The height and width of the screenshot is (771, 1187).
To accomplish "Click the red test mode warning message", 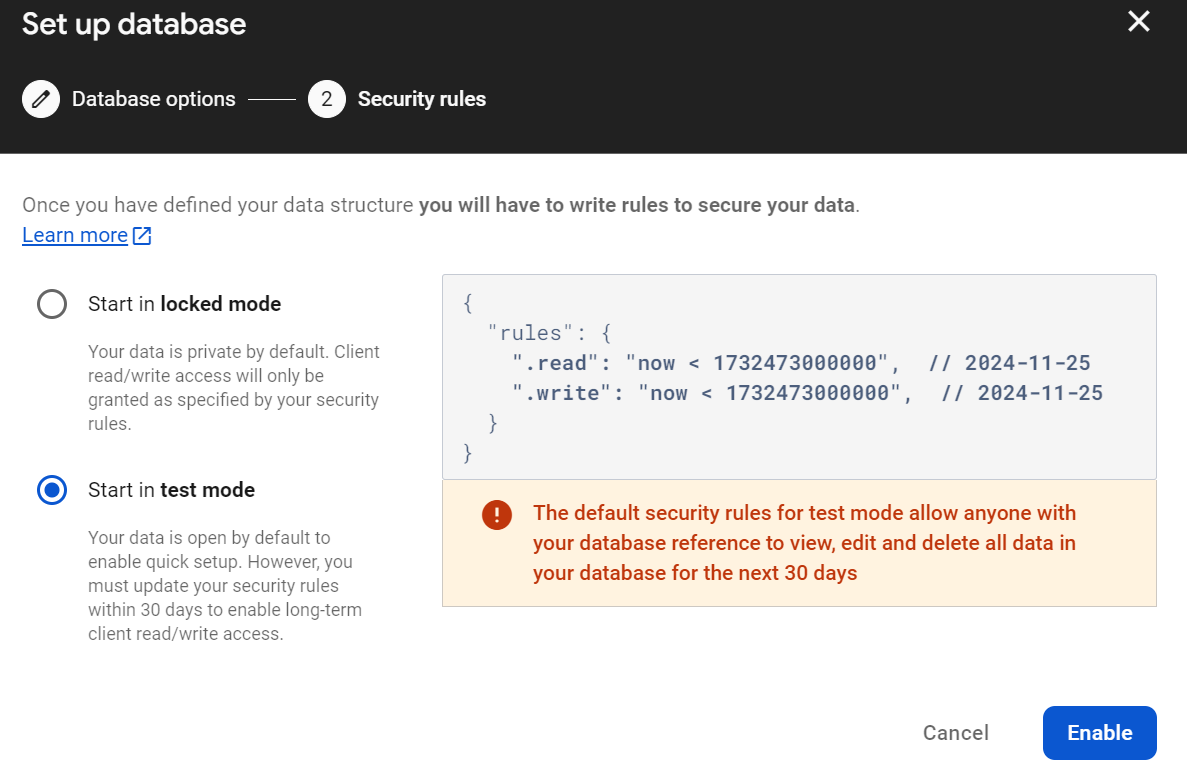I will click(804, 543).
